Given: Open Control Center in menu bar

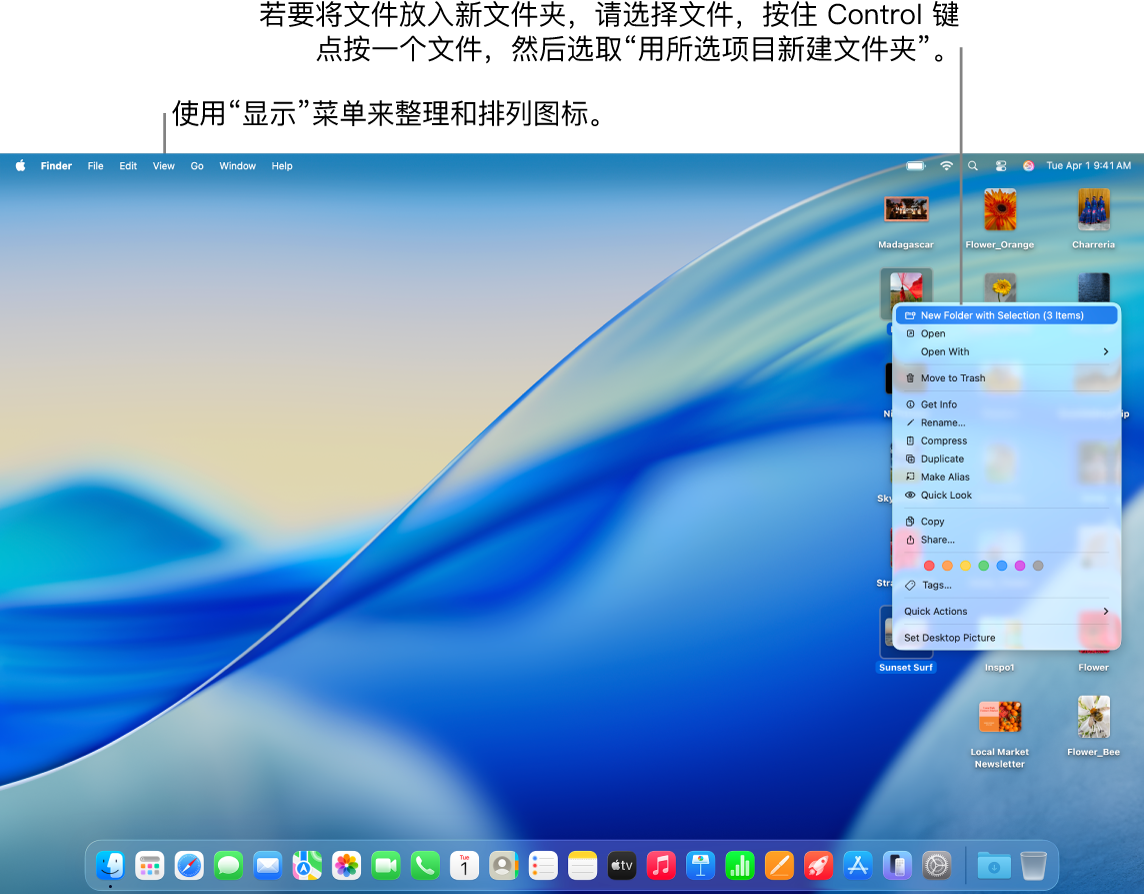Looking at the screenshot, I should pos(1001,166).
